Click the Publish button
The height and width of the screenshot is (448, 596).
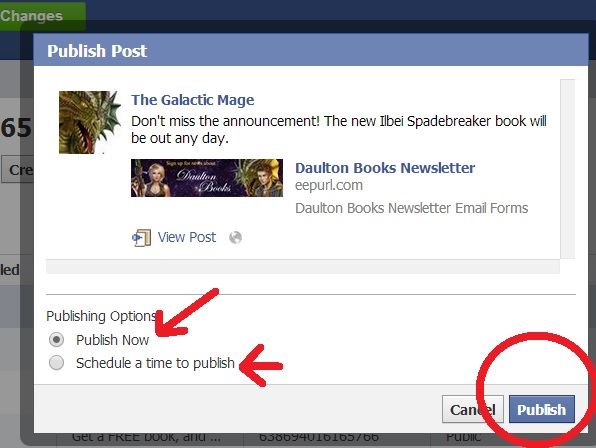coord(542,409)
